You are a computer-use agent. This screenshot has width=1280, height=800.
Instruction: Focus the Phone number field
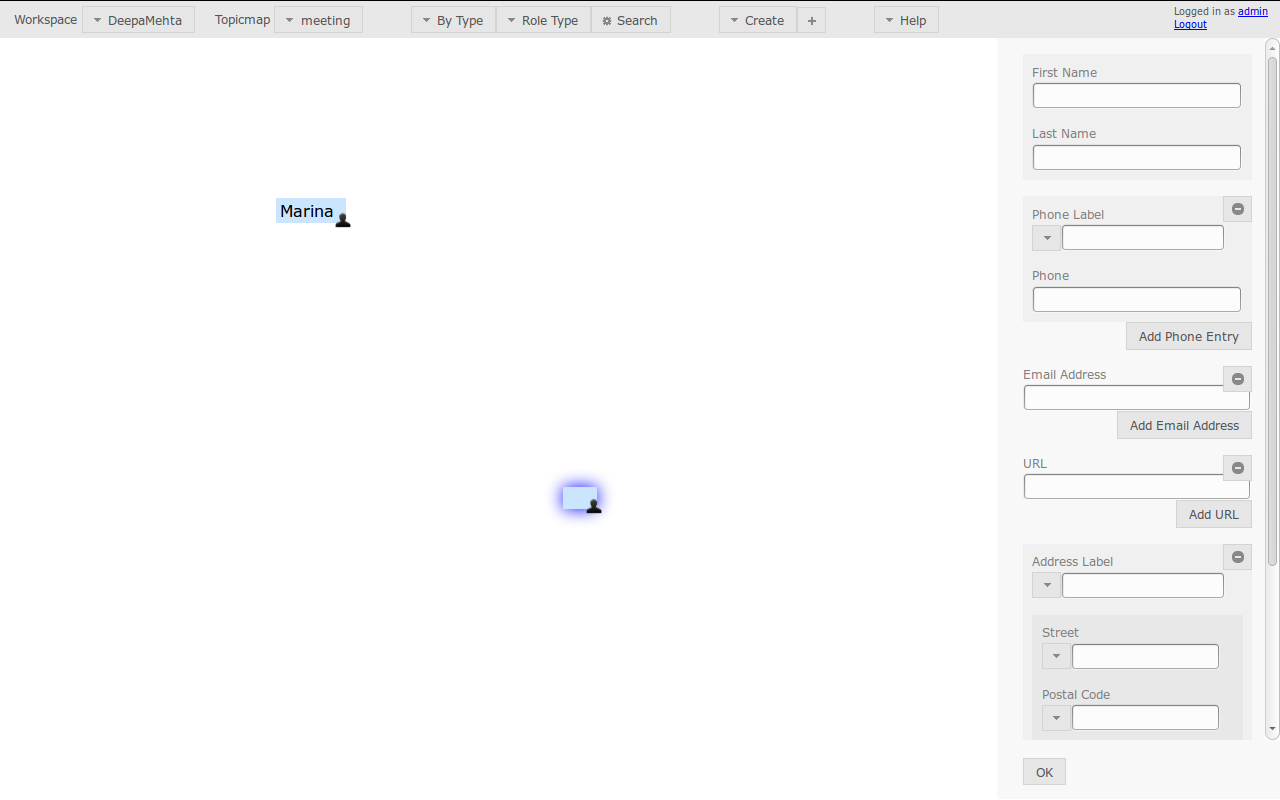(1137, 299)
